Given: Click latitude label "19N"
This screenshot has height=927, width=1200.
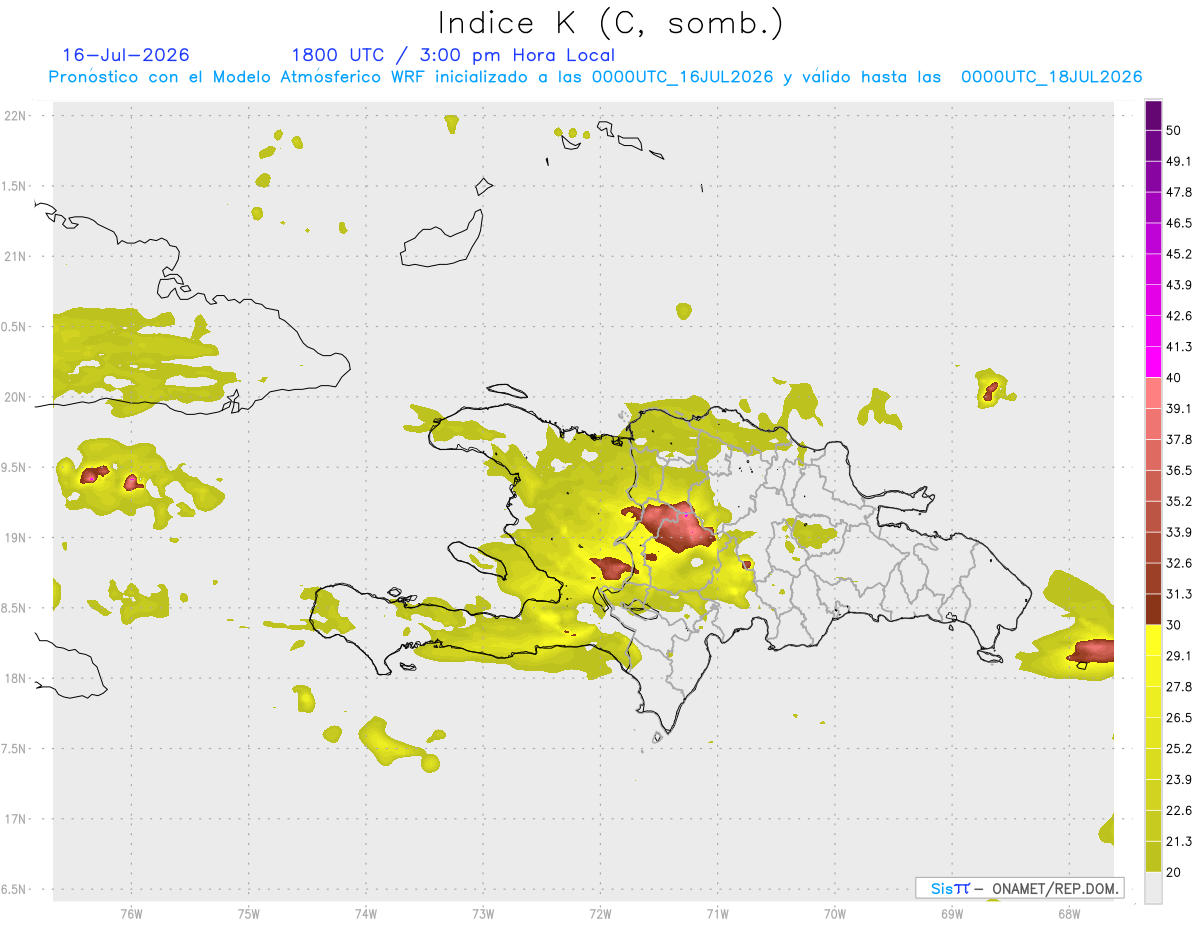Looking at the screenshot, I should (16, 537).
